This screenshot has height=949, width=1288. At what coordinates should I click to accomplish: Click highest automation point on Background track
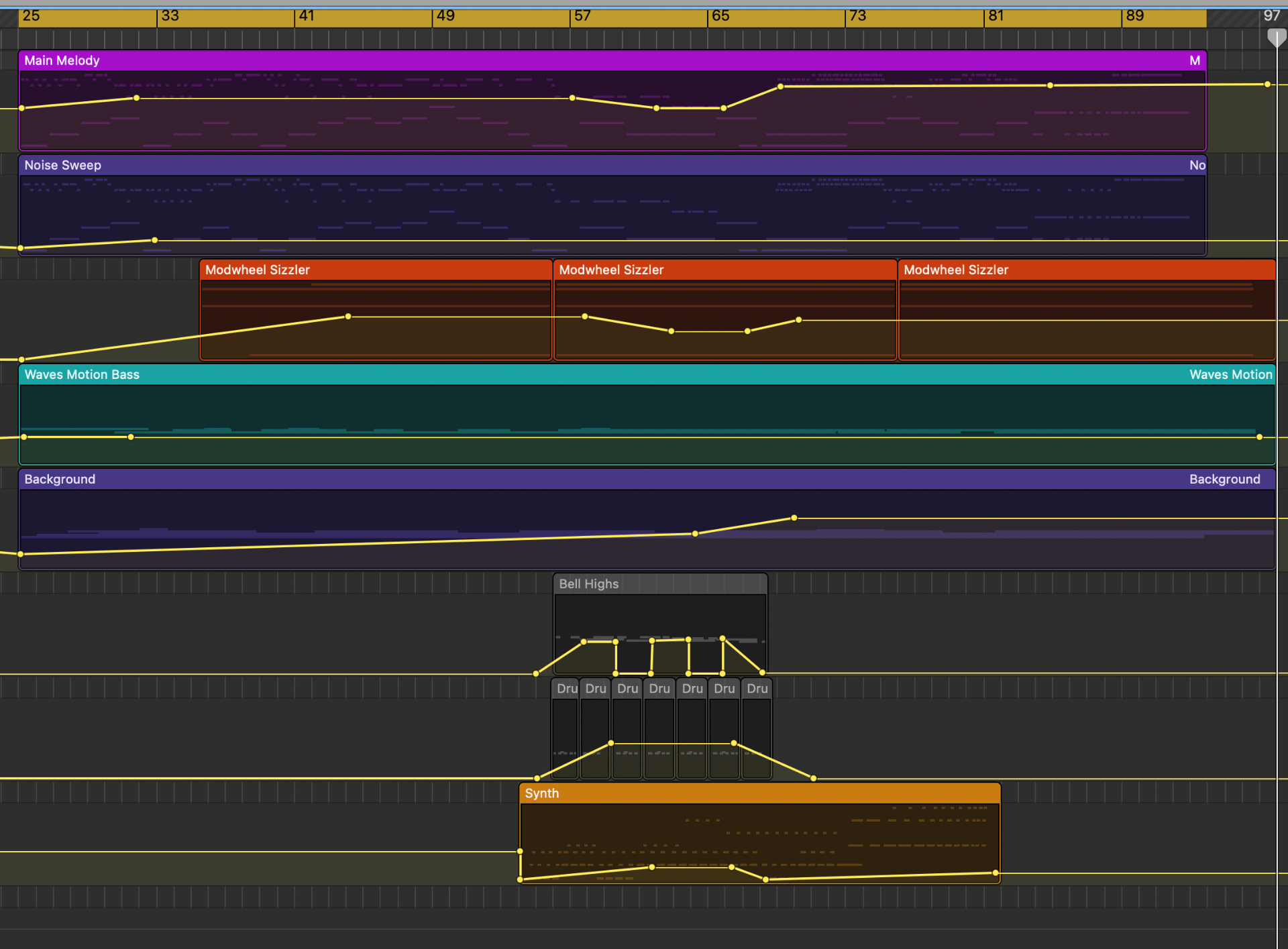tap(794, 518)
